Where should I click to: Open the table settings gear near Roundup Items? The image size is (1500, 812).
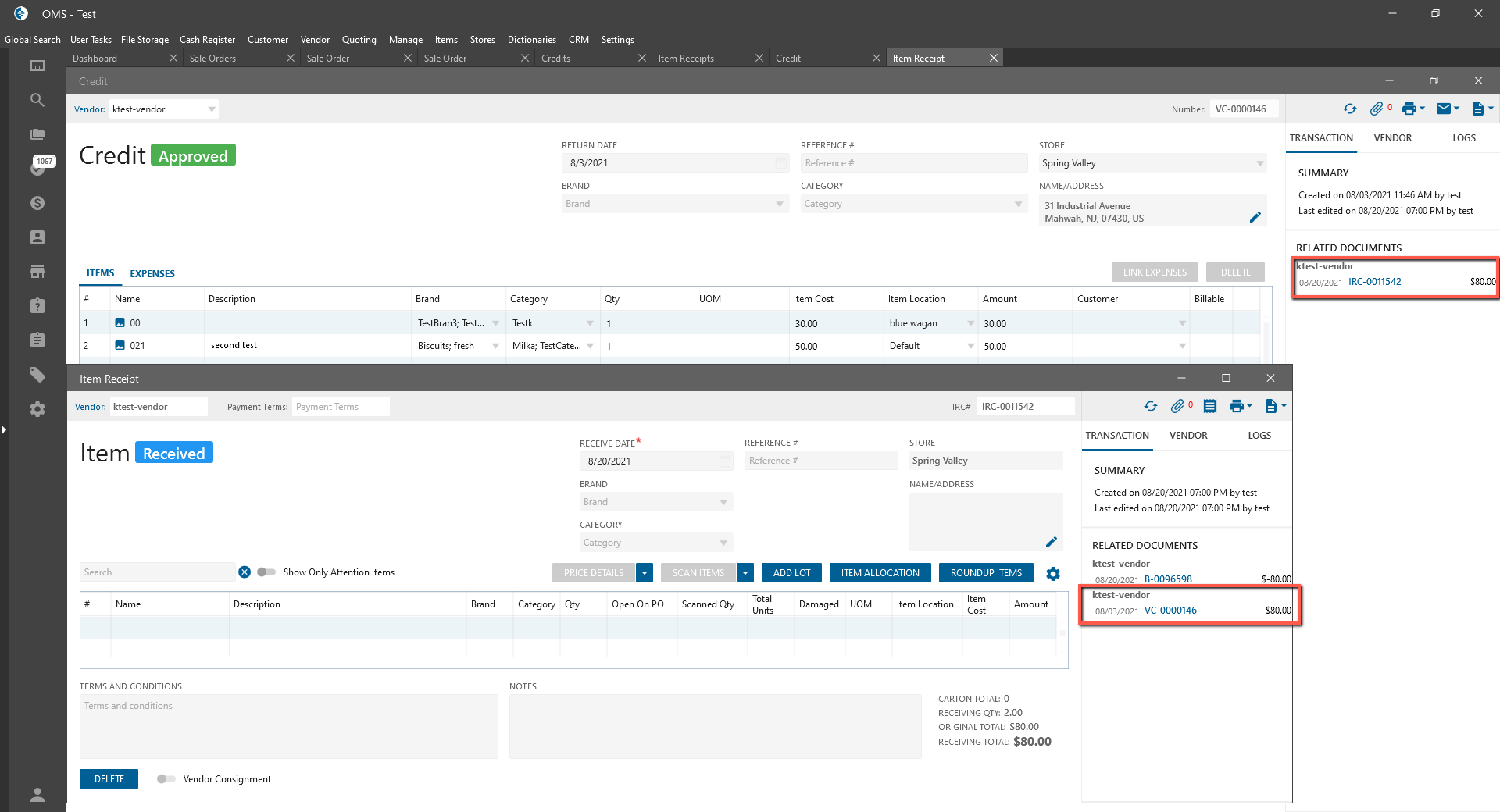(x=1053, y=574)
